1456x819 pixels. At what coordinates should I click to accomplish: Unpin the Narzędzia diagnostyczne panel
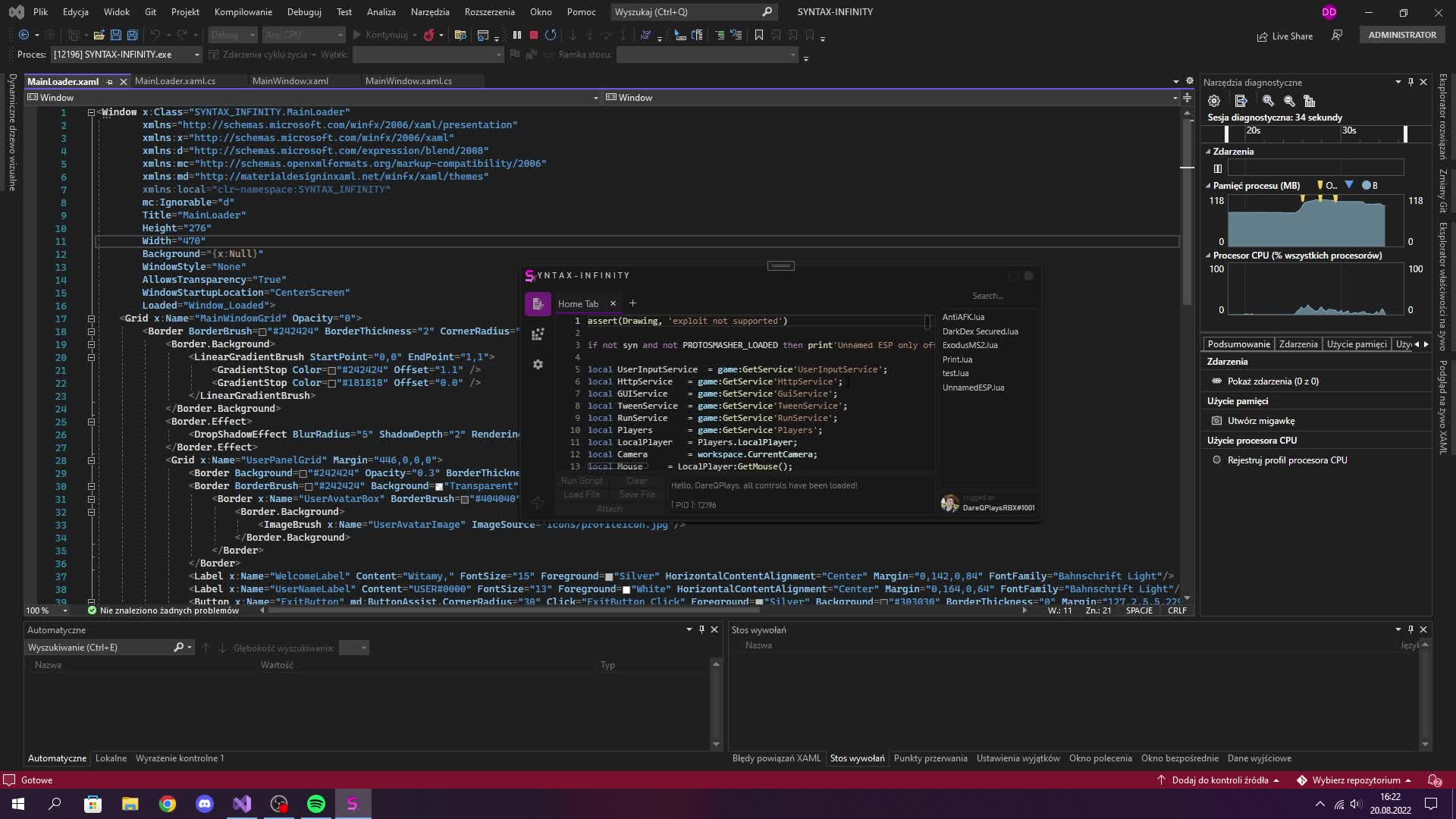click(1410, 82)
